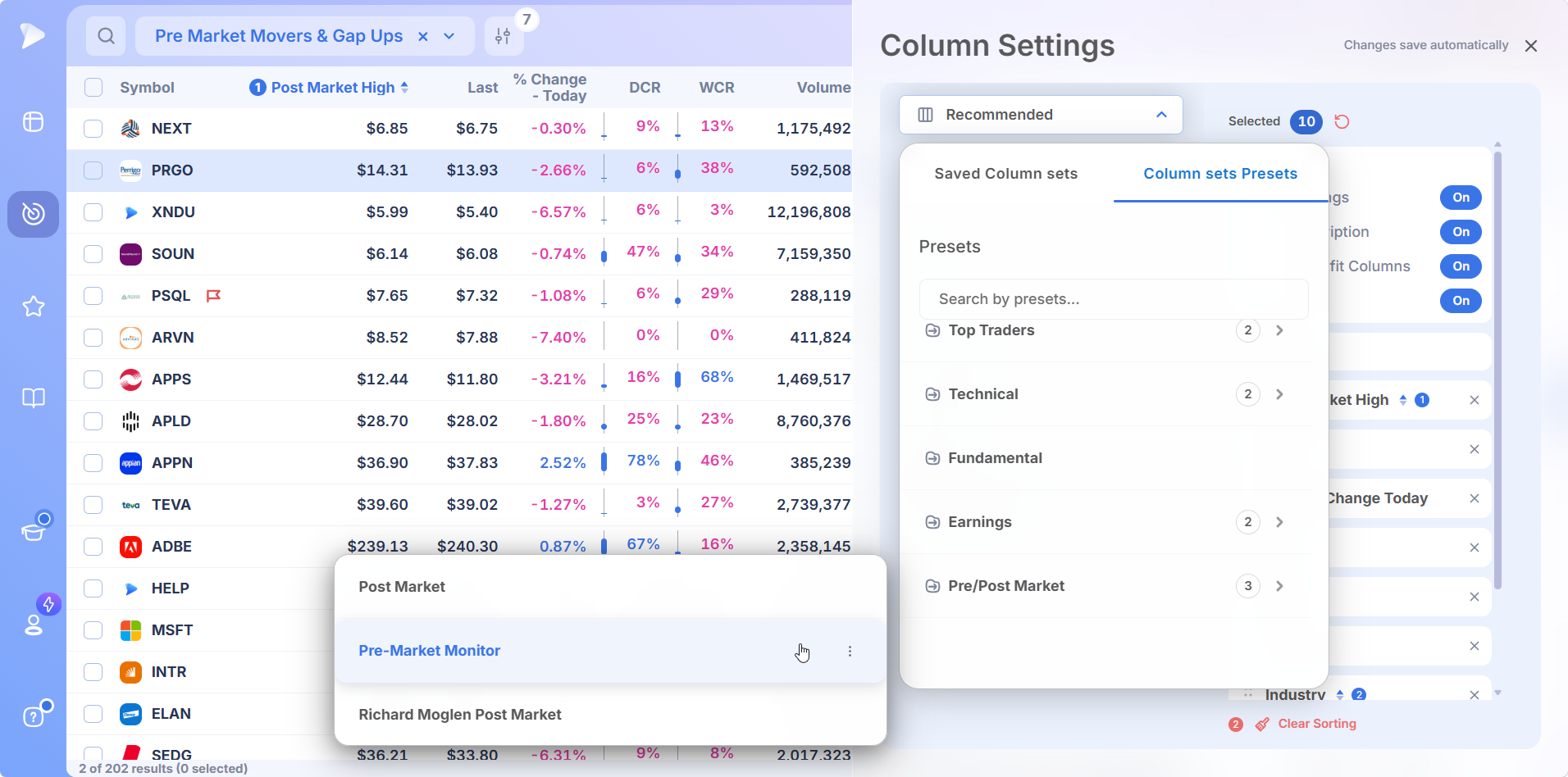Open the three-dot menu for Pre-Market Monitor
The height and width of the screenshot is (777, 1568).
pos(850,651)
